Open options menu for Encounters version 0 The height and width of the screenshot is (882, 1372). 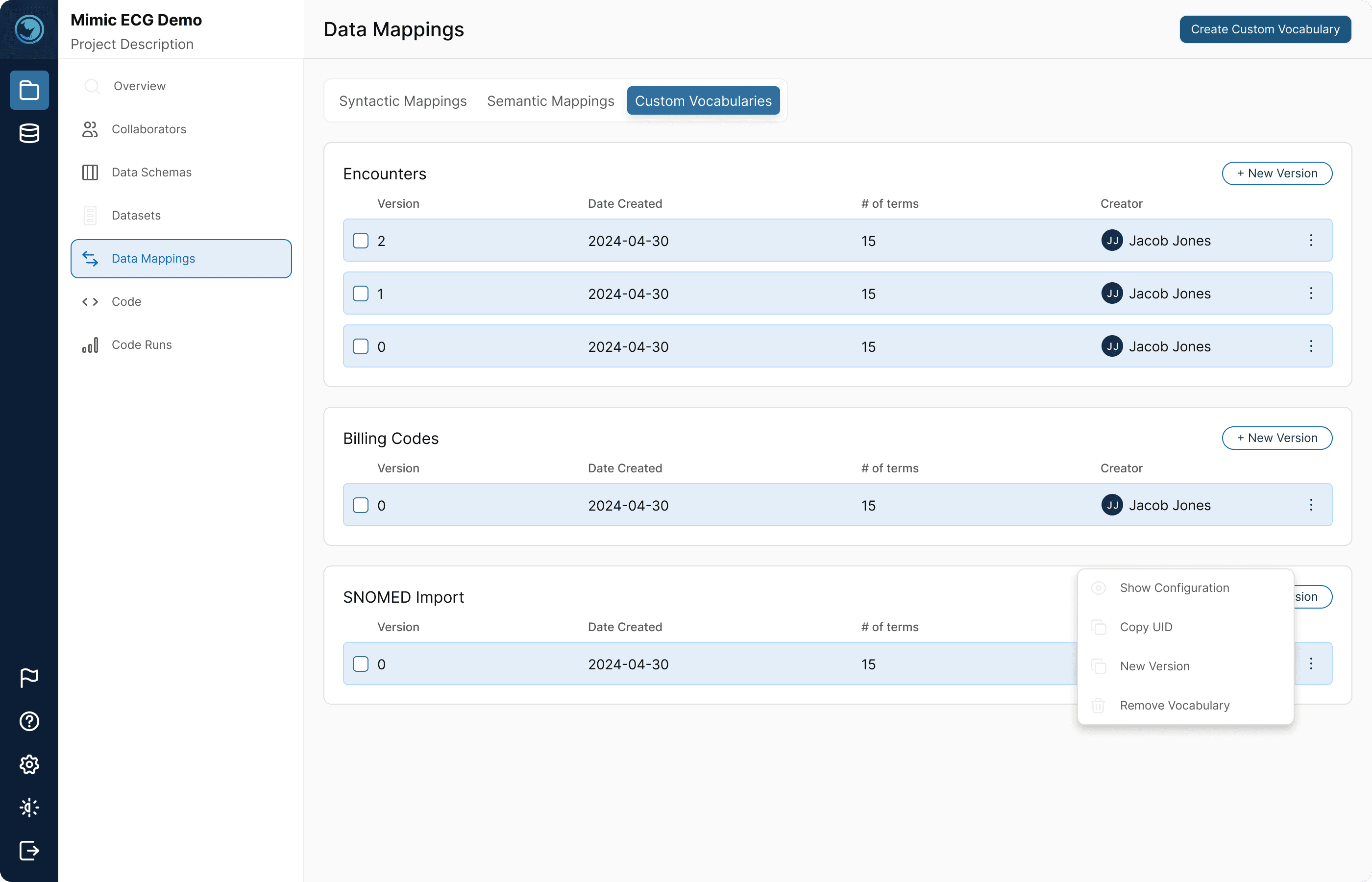tap(1311, 346)
